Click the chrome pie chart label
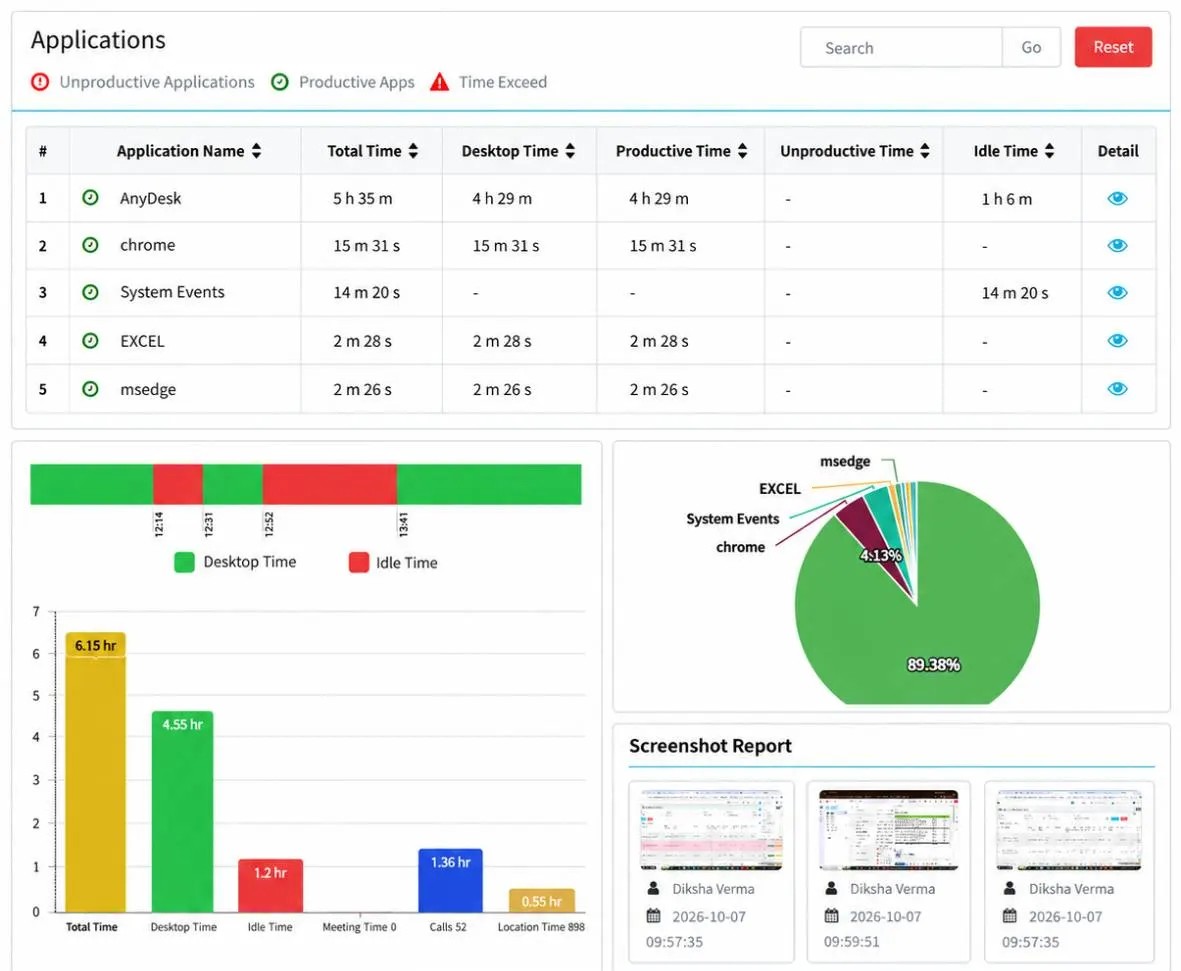Viewport: 1181px width, 971px height. coord(740,547)
